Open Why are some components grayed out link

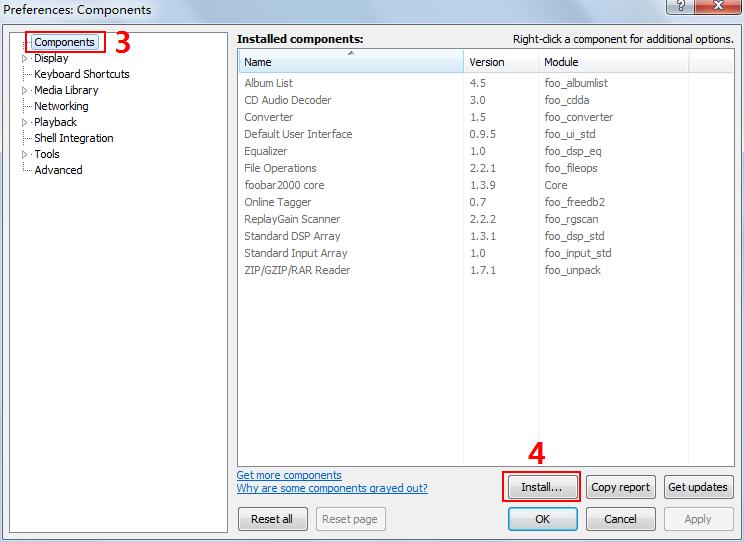click(x=332, y=488)
